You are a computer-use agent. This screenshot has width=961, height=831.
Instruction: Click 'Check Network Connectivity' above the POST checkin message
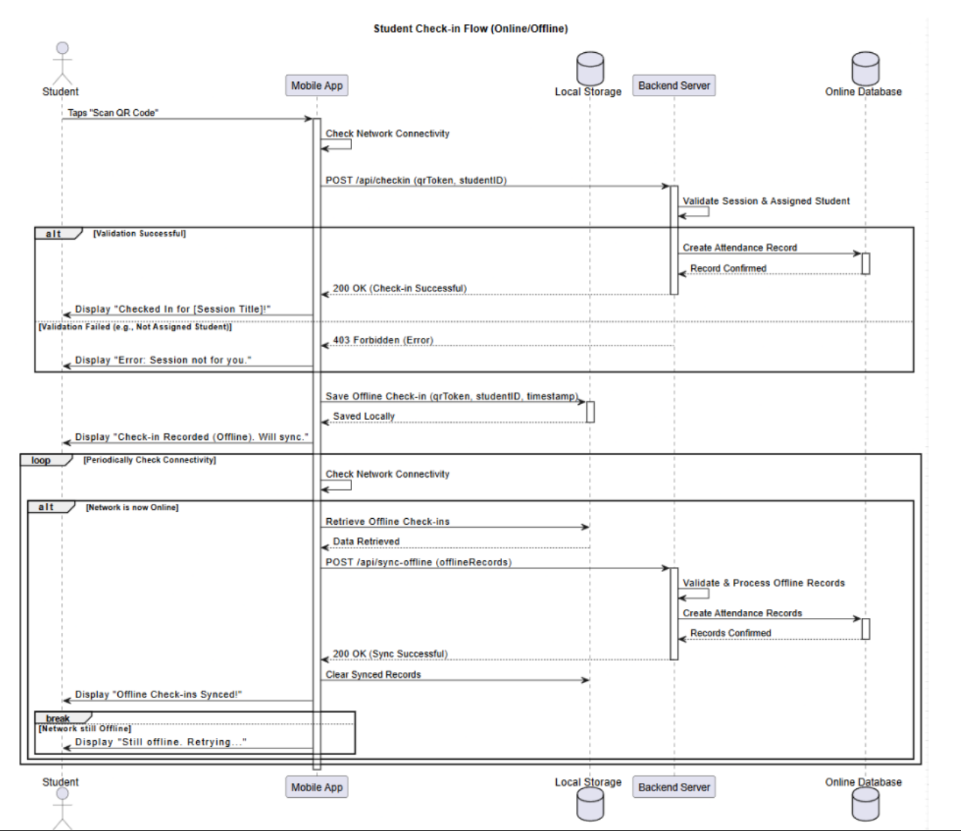coord(387,133)
